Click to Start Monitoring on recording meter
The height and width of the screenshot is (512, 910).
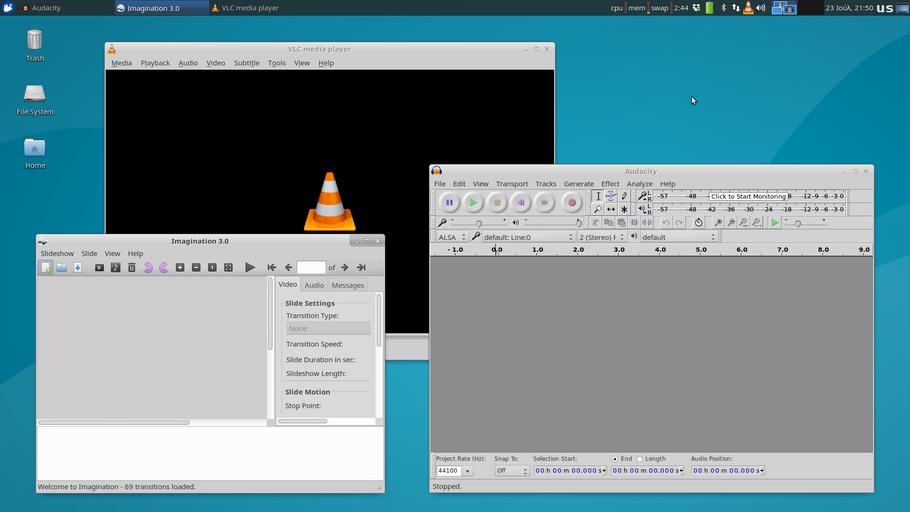748,196
